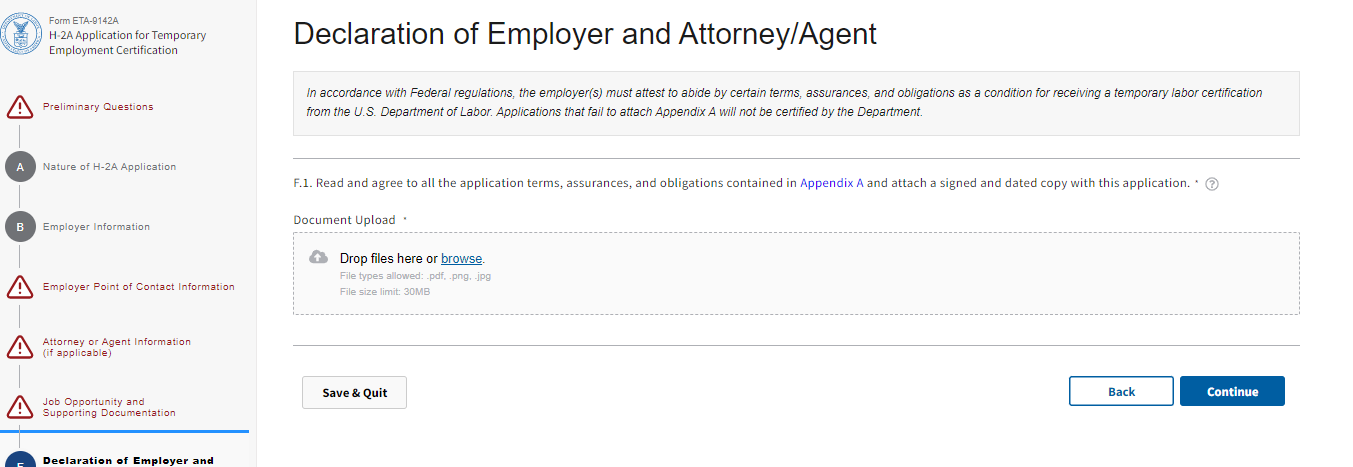Click the cloud upload icon

[x=319, y=257]
